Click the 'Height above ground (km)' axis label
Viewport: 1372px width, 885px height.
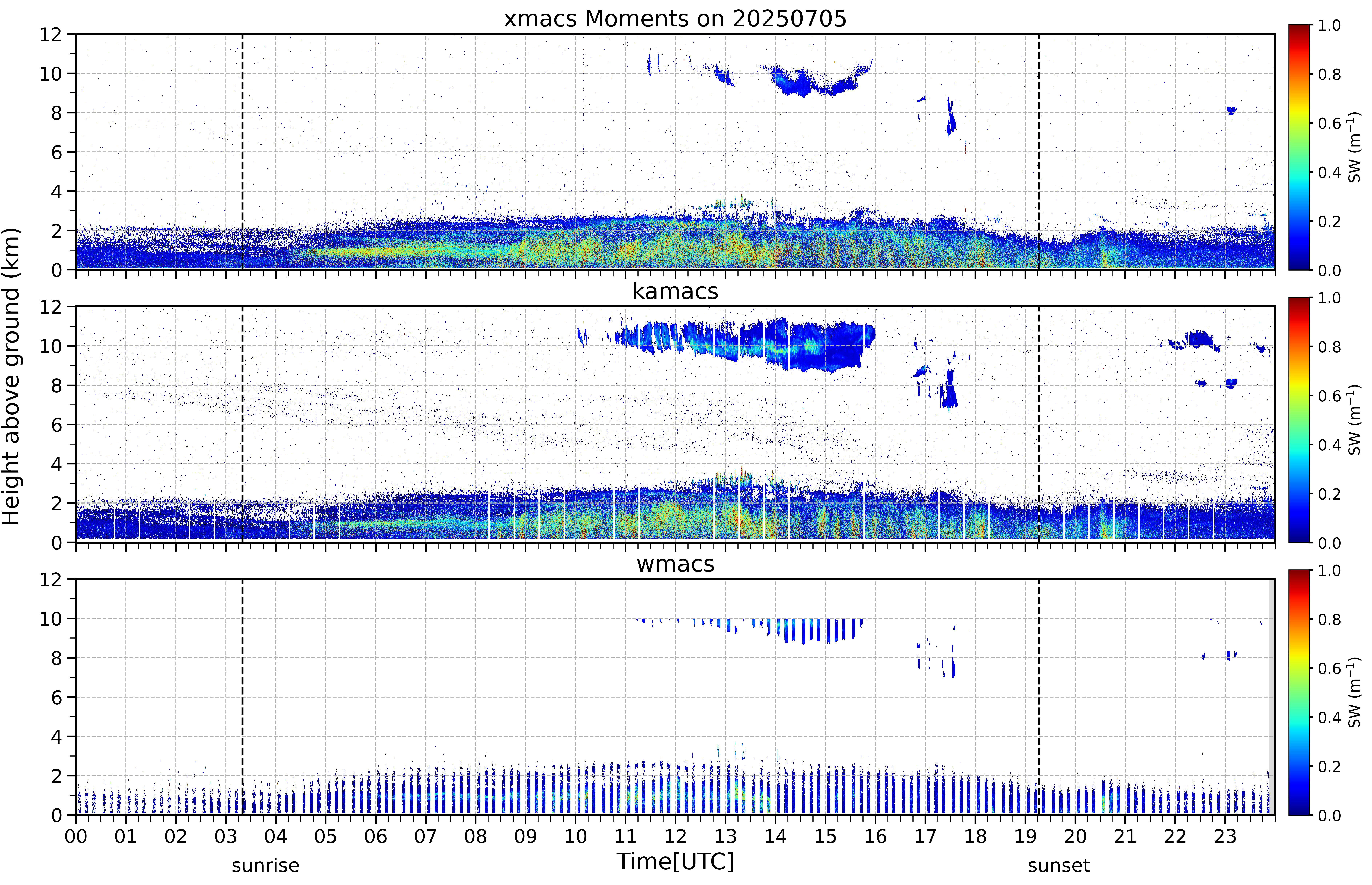(11, 376)
